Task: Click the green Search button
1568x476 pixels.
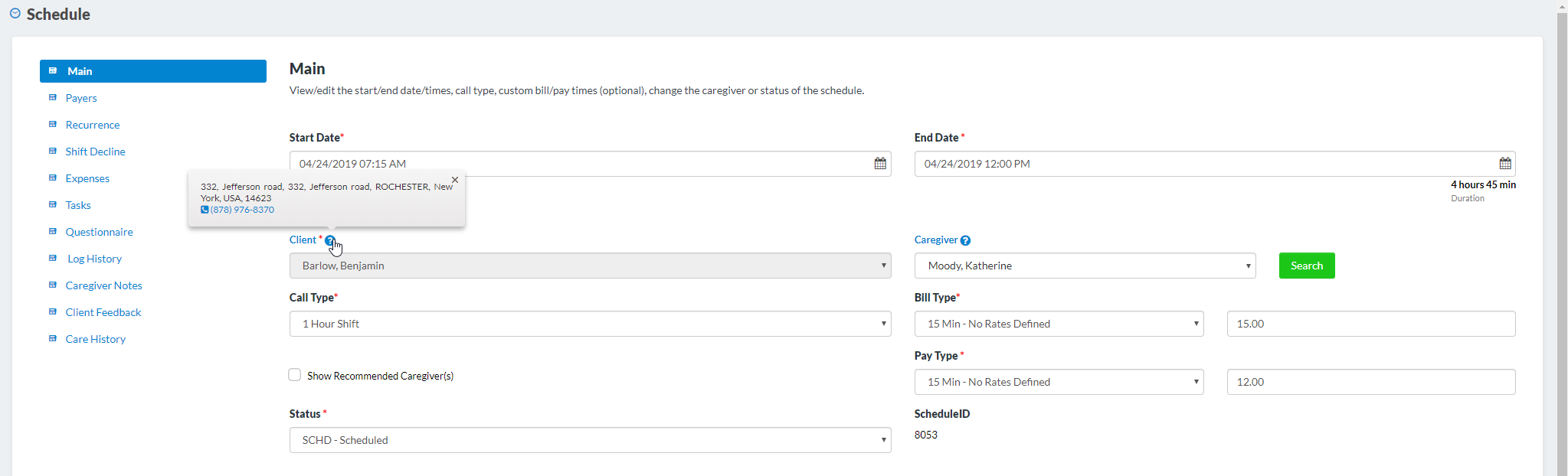Action: (1306, 266)
